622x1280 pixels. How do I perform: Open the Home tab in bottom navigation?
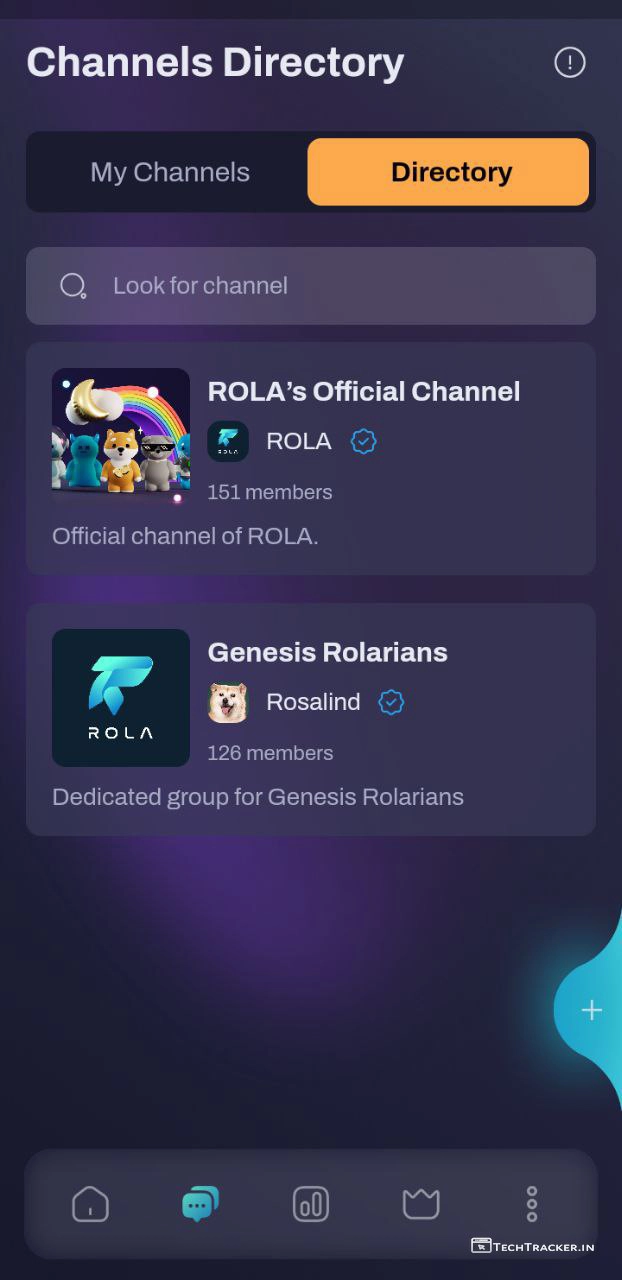pyautogui.click(x=90, y=1203)
